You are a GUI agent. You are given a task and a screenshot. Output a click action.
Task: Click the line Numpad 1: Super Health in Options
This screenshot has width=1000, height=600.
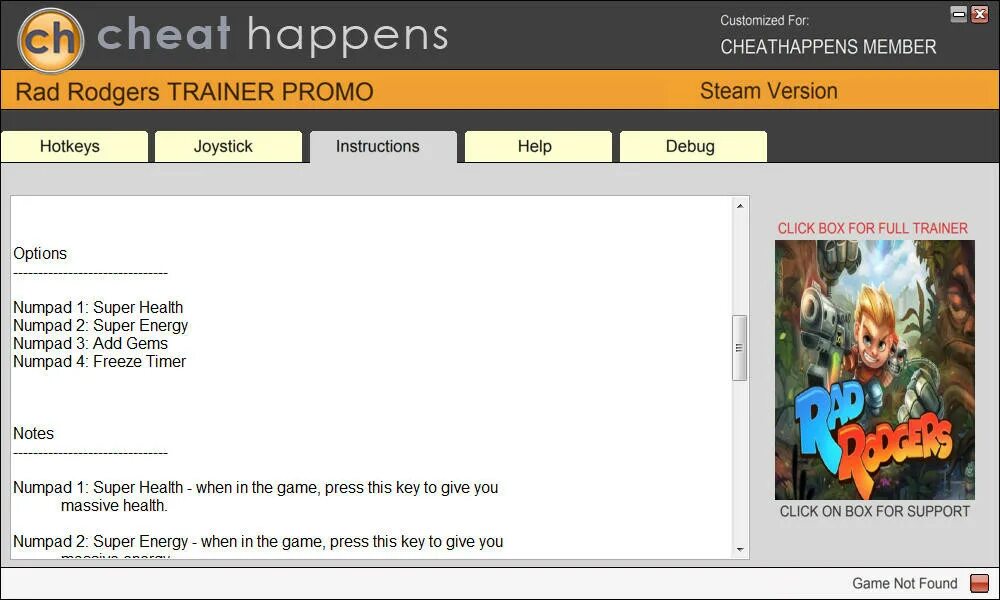click(98, 307)
